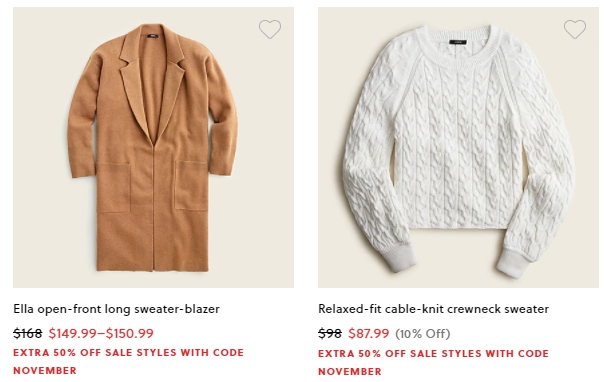Click the black neck label on white sweater

(x=458, y=42)
